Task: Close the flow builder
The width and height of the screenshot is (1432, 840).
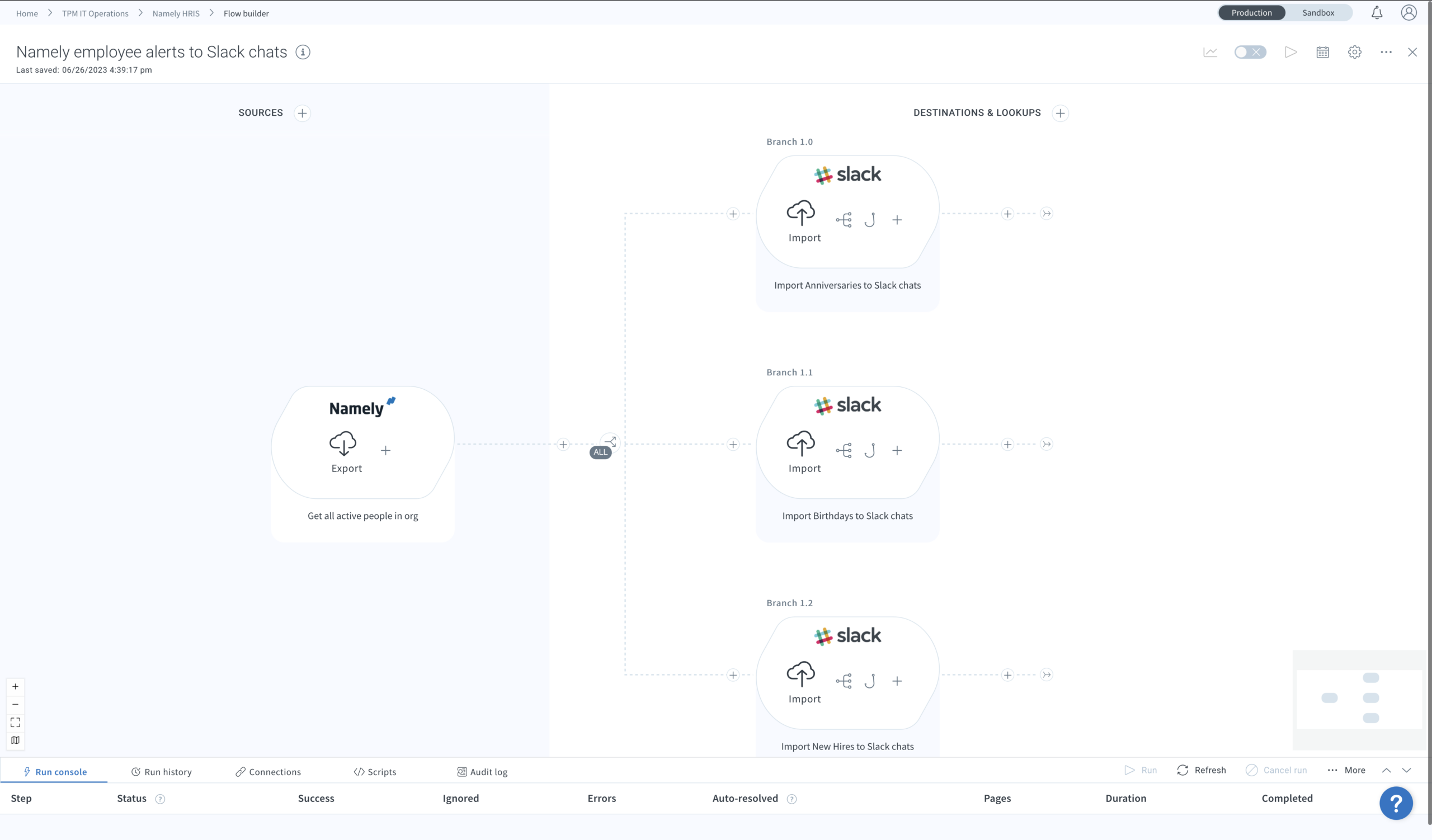Action: [x=1412, y=52]
